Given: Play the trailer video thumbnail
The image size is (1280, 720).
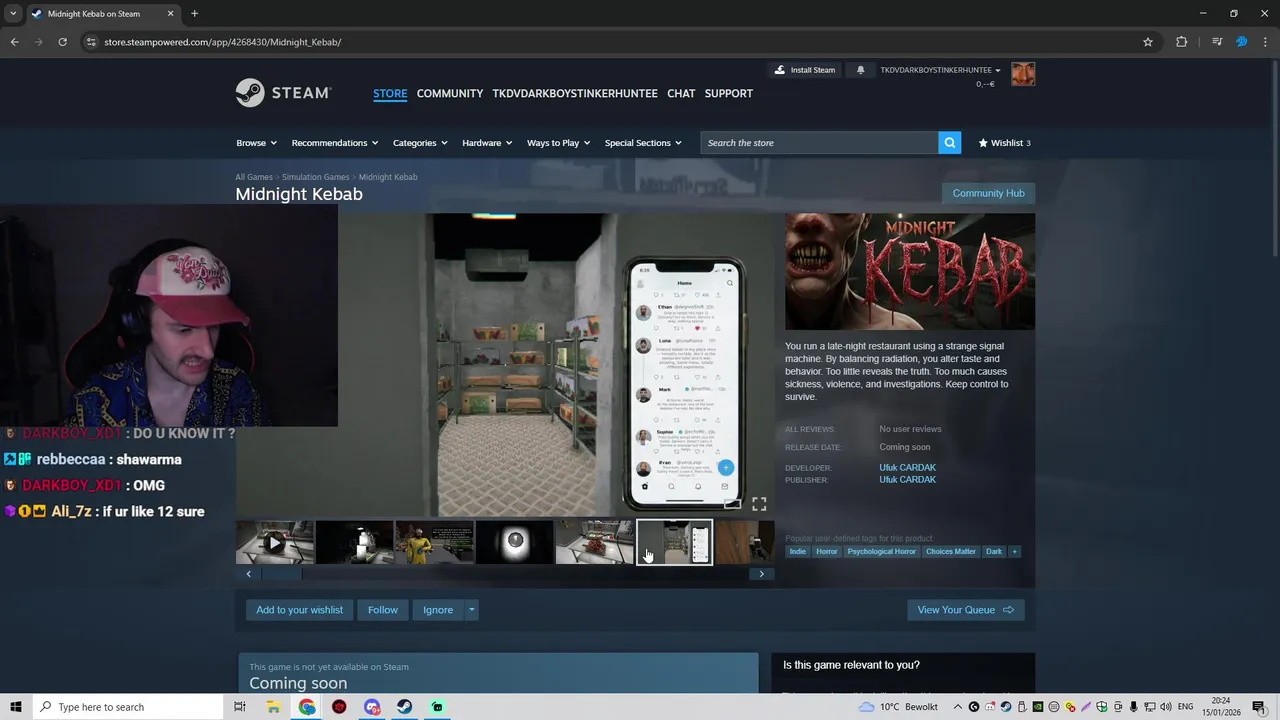Looking at the screenshot, I should pos(275,542).
